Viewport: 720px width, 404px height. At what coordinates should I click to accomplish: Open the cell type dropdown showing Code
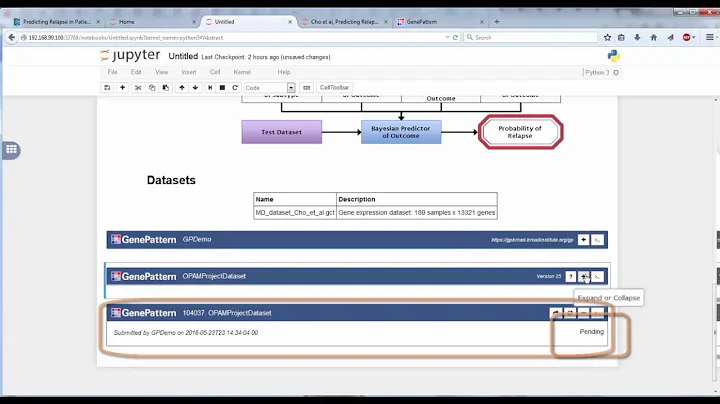click(270, 88)
